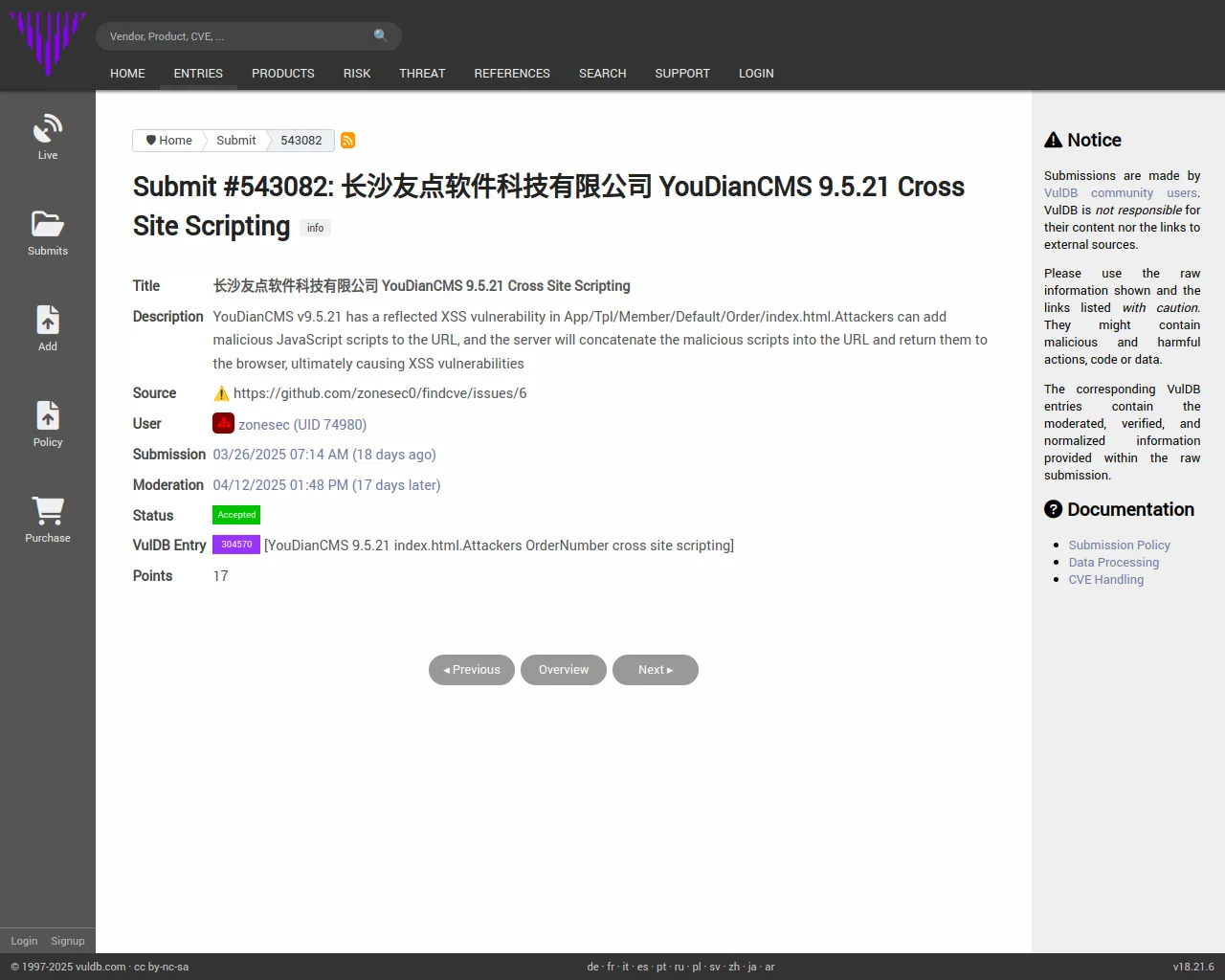Switch language to es

pos(643,967)
